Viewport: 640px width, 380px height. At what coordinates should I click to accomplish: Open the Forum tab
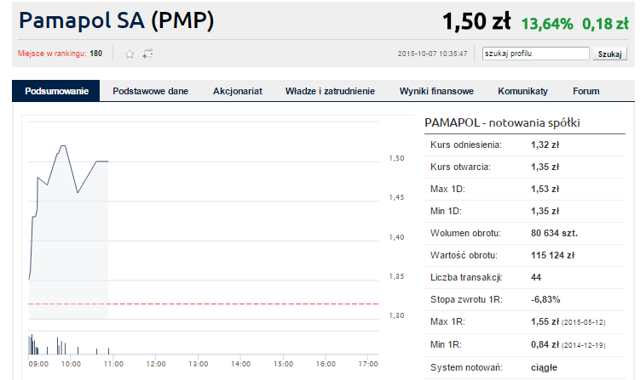586,91
